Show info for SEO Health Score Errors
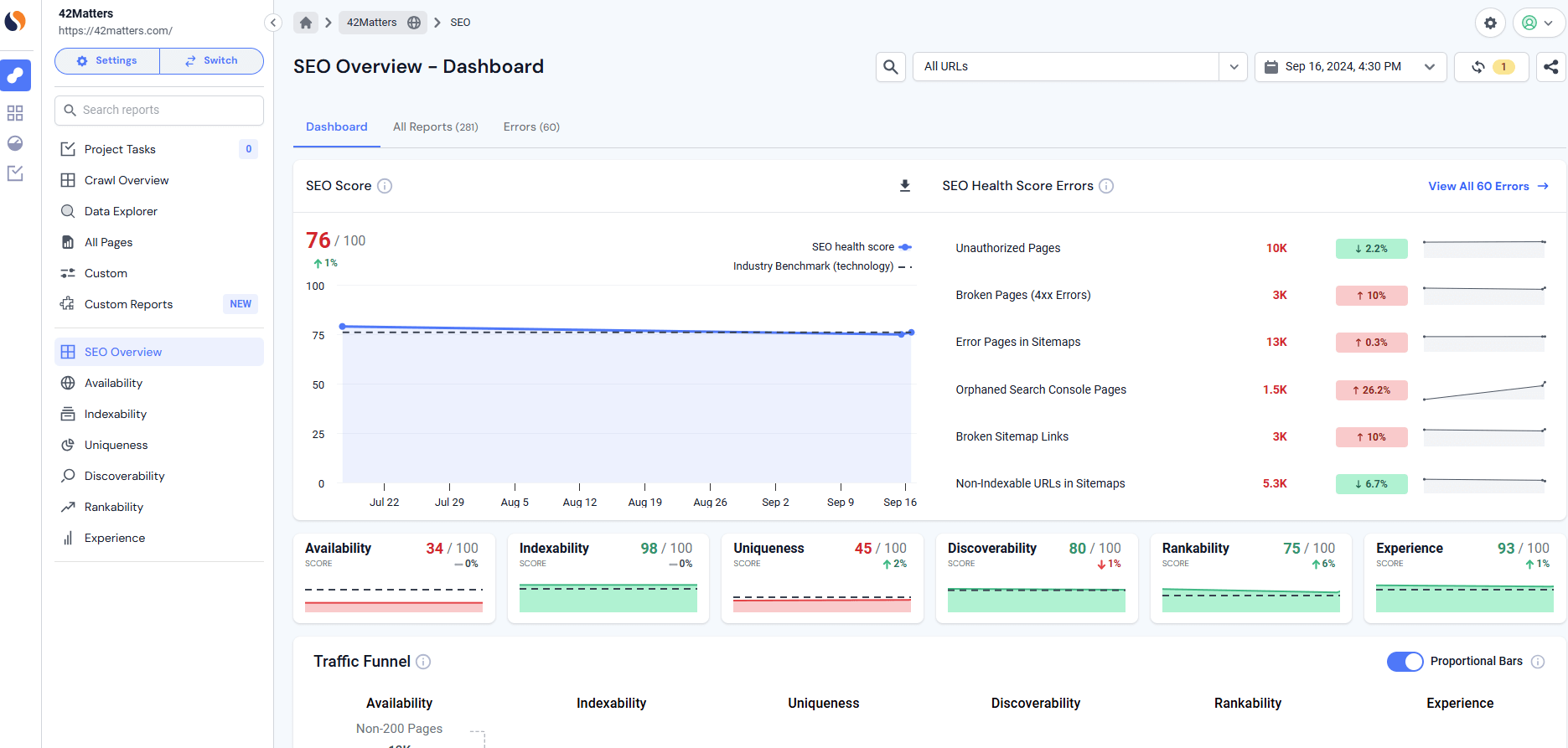This screenshot has width=1568, height=748. click(1106, 186)
